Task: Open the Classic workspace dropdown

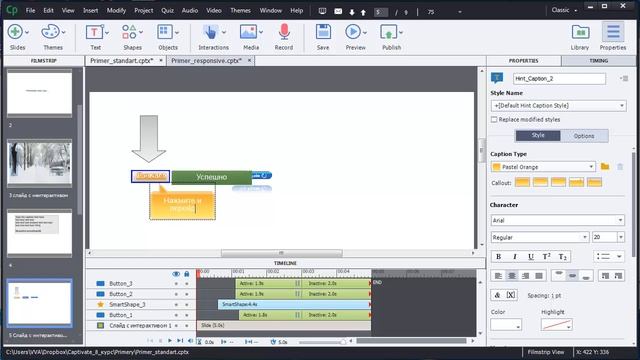Action: [x=564, y=10]
